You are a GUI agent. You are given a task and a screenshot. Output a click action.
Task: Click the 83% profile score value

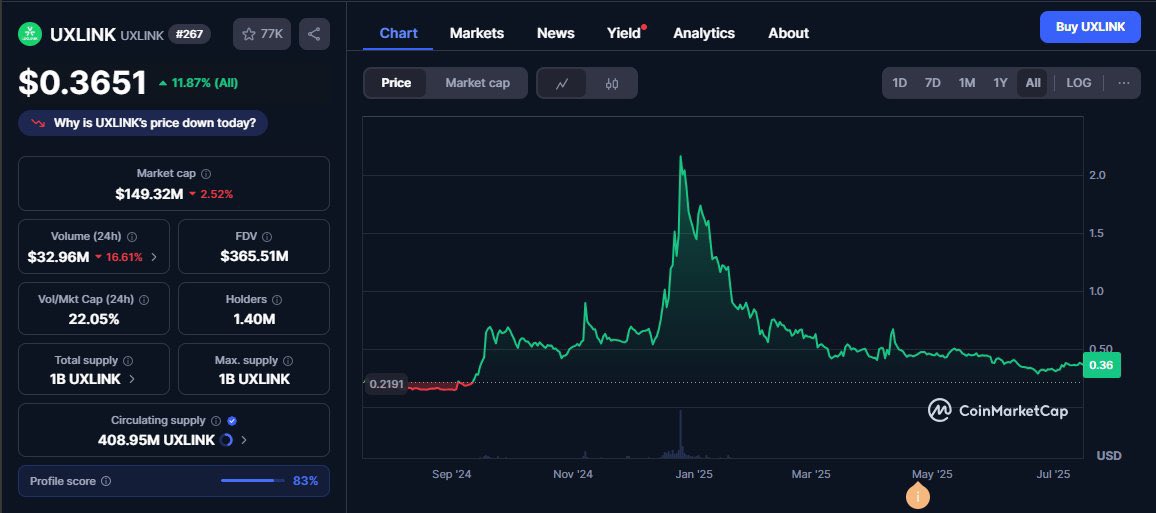point(305,481)
